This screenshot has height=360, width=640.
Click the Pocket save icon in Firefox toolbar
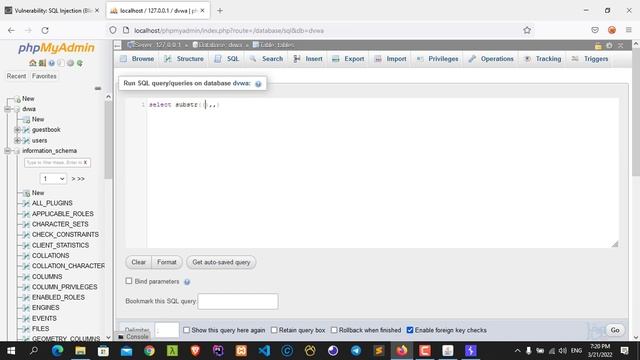click(x=595, y=30)
